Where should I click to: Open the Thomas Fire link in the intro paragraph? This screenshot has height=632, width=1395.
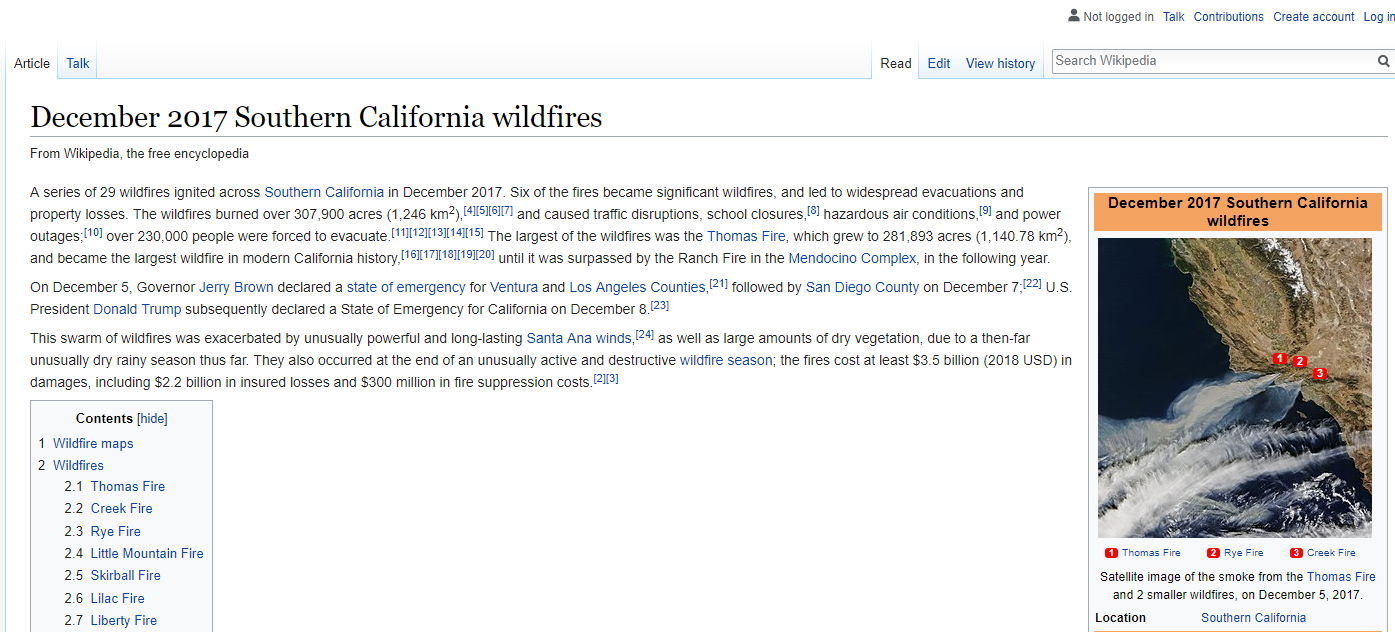point(746,236)
